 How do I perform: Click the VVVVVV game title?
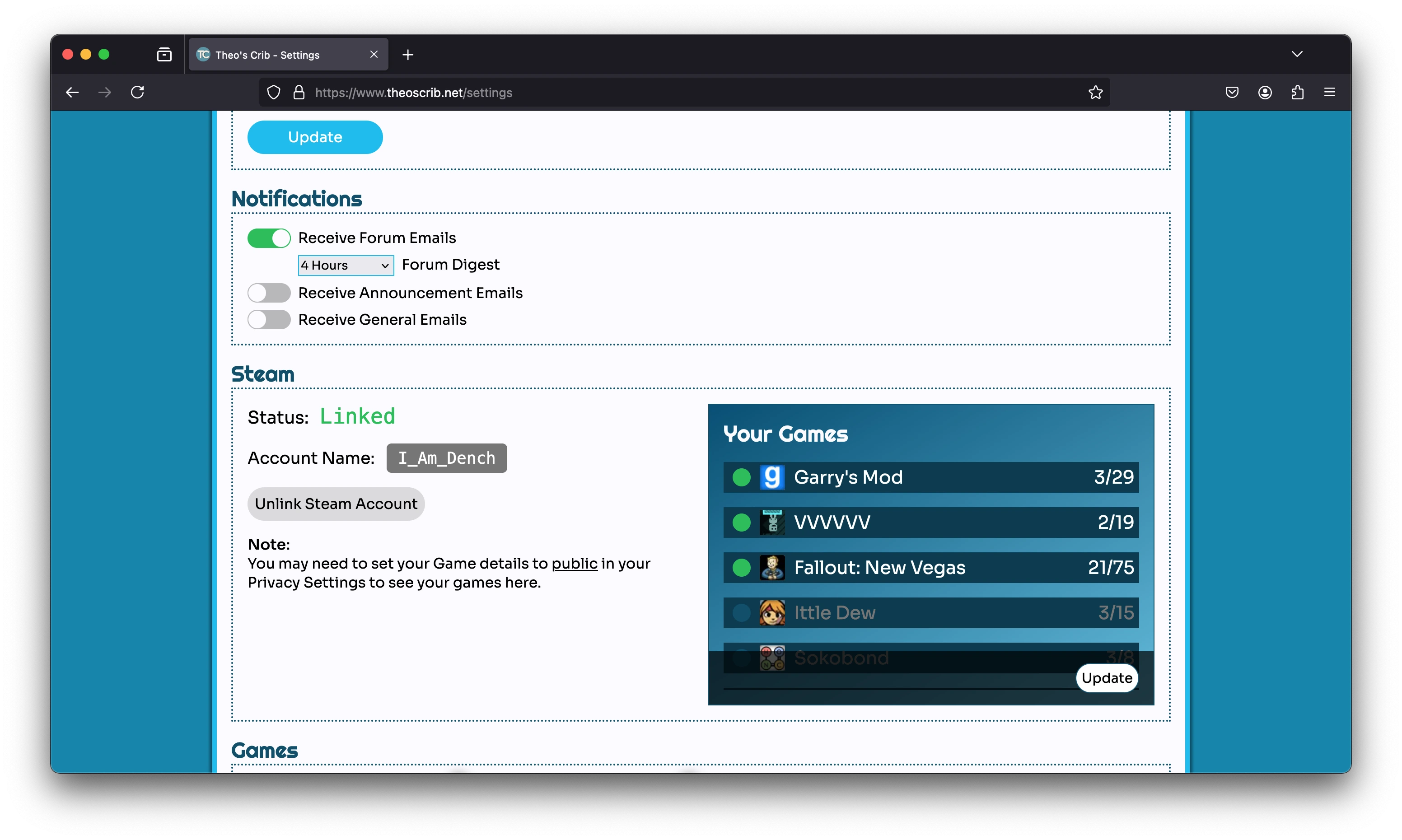[x=832, y=522]
